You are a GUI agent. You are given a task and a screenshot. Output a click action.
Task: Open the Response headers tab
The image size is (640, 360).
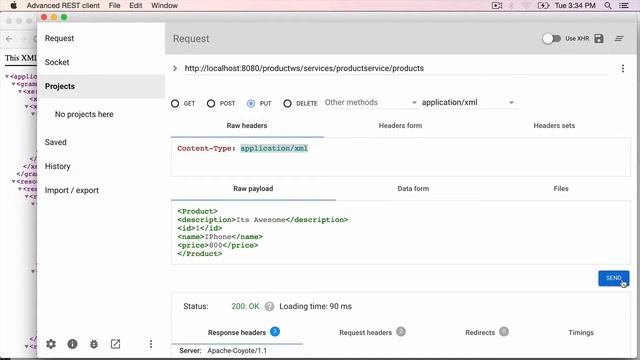click(237, 333)
